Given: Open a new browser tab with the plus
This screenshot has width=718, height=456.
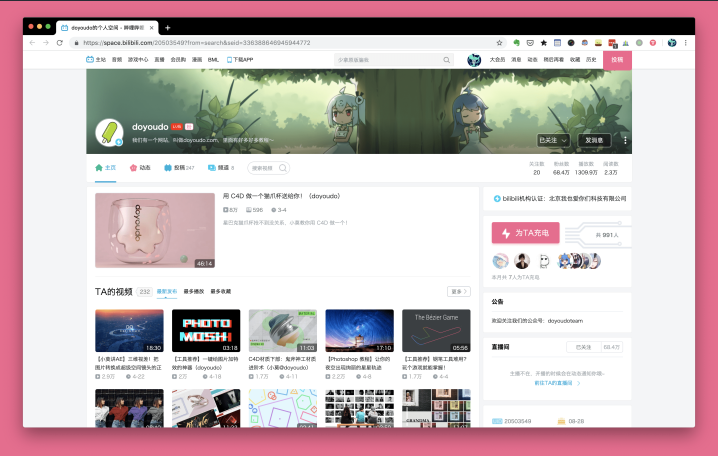Looking at the screenshot, I should click(x=168, y=28).
